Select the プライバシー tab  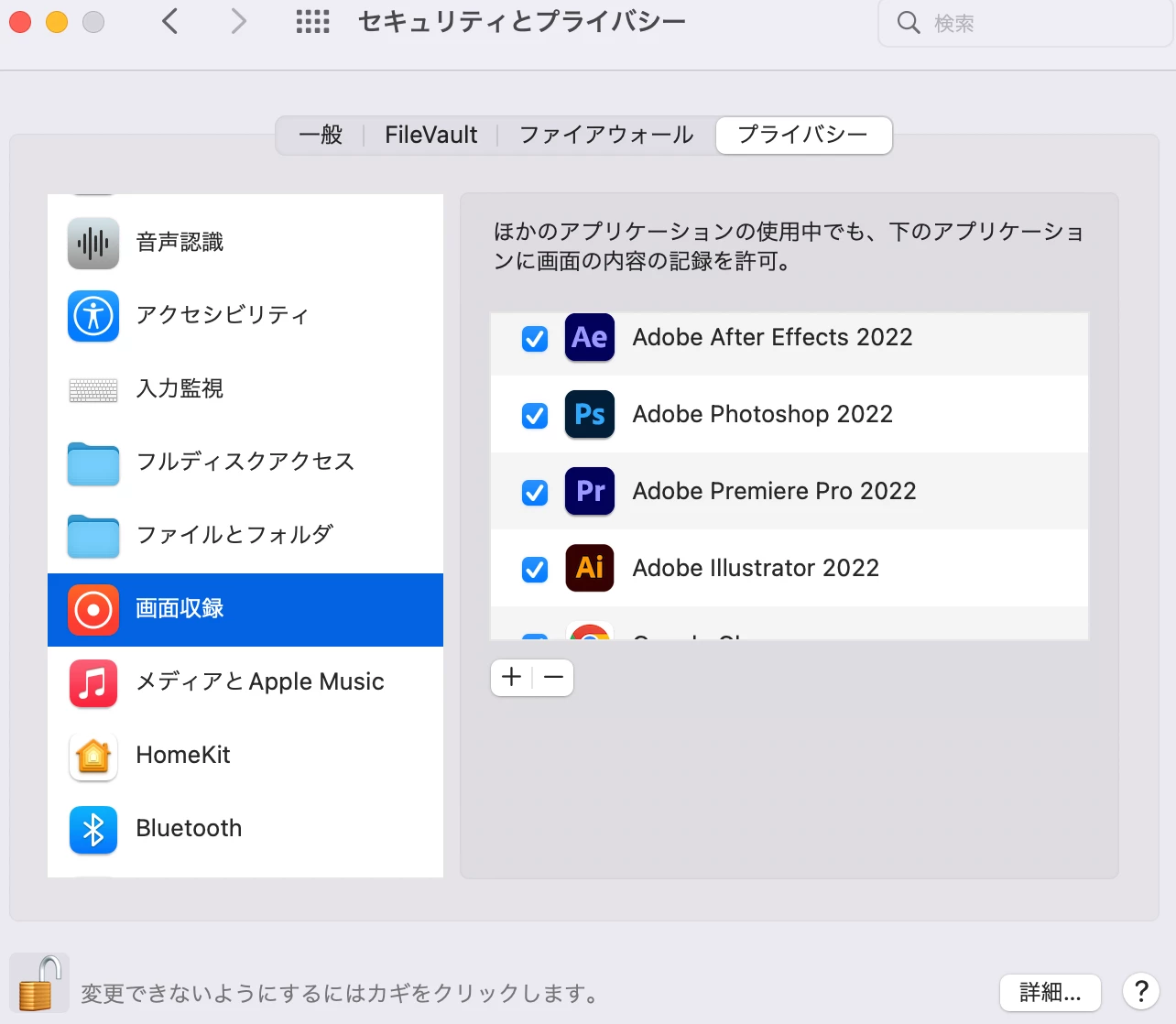click(x=803, y=136)
